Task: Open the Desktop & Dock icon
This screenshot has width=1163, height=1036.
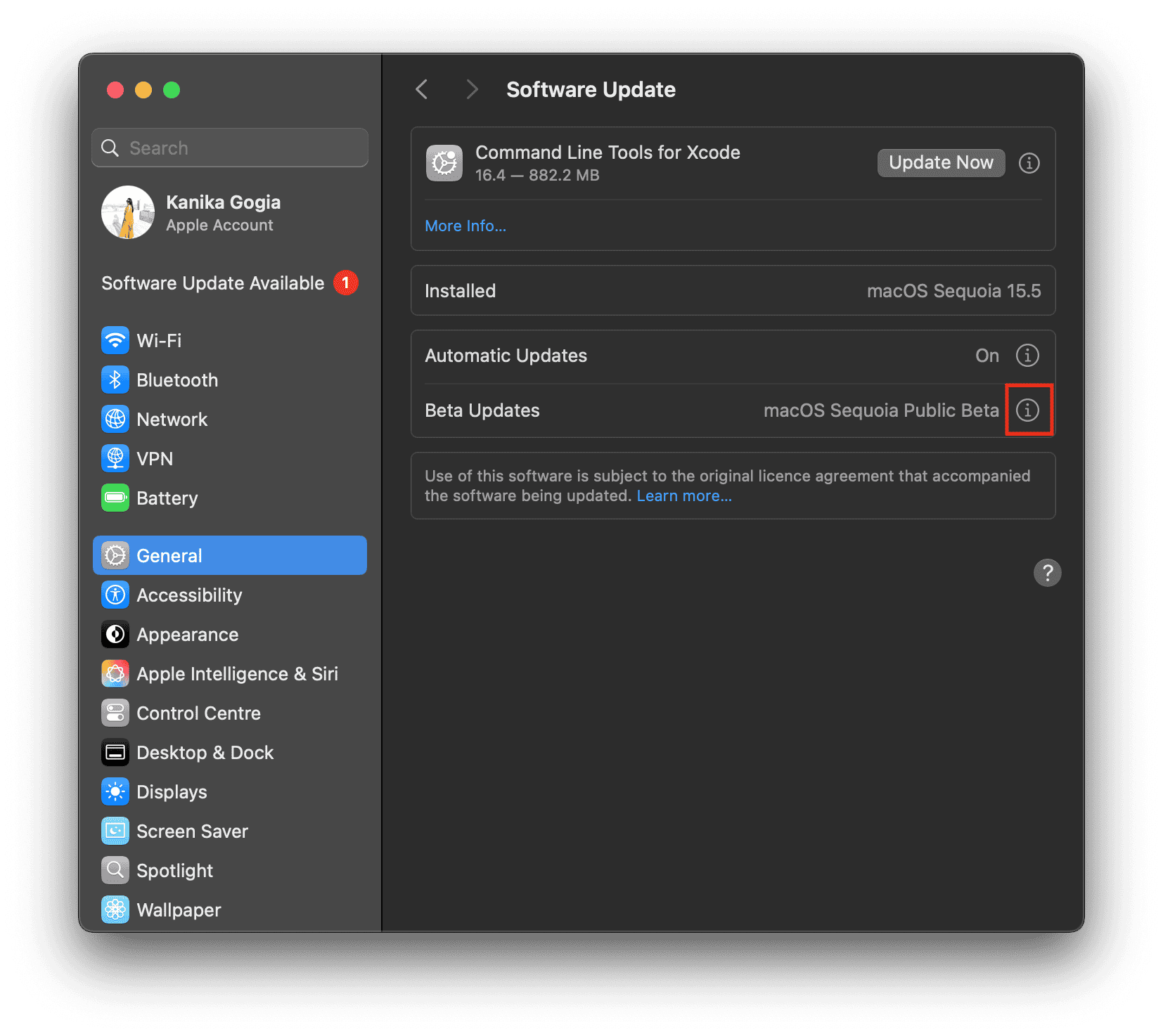Action: 115,752
